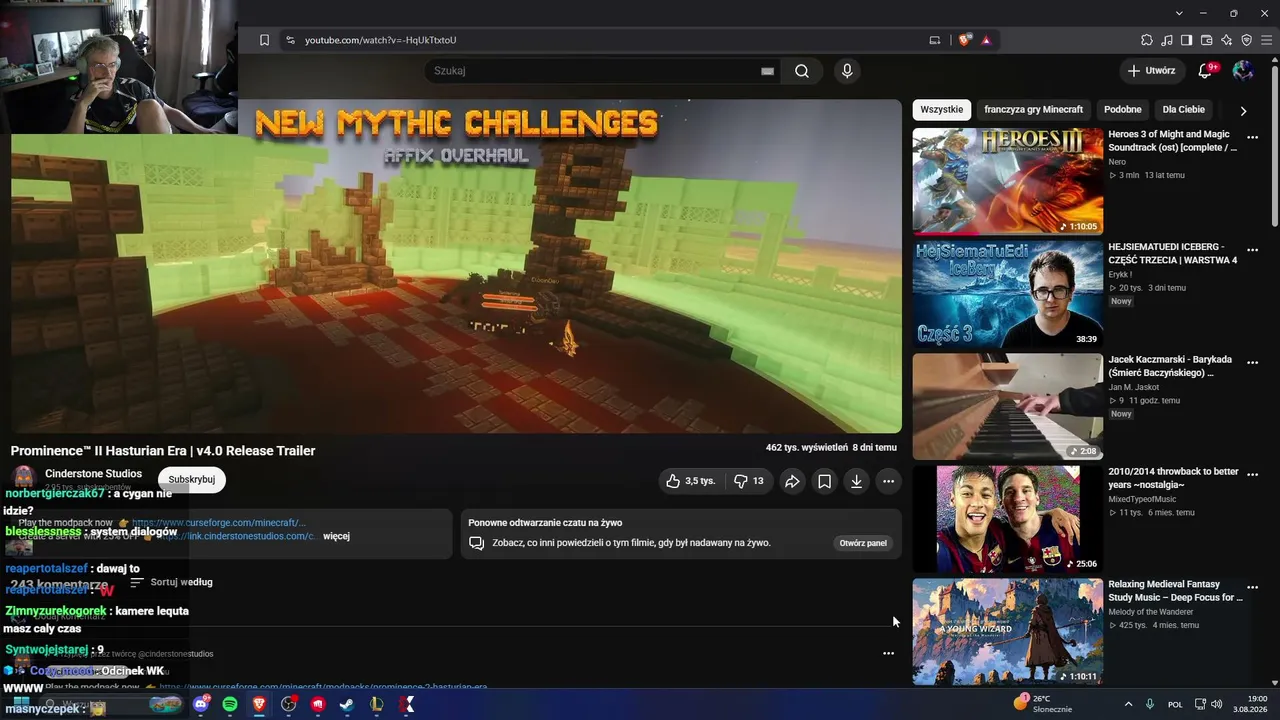Show more filter chips with right arrow
This screenshot has height=720, width=1280.
[x=1243, y=110]
